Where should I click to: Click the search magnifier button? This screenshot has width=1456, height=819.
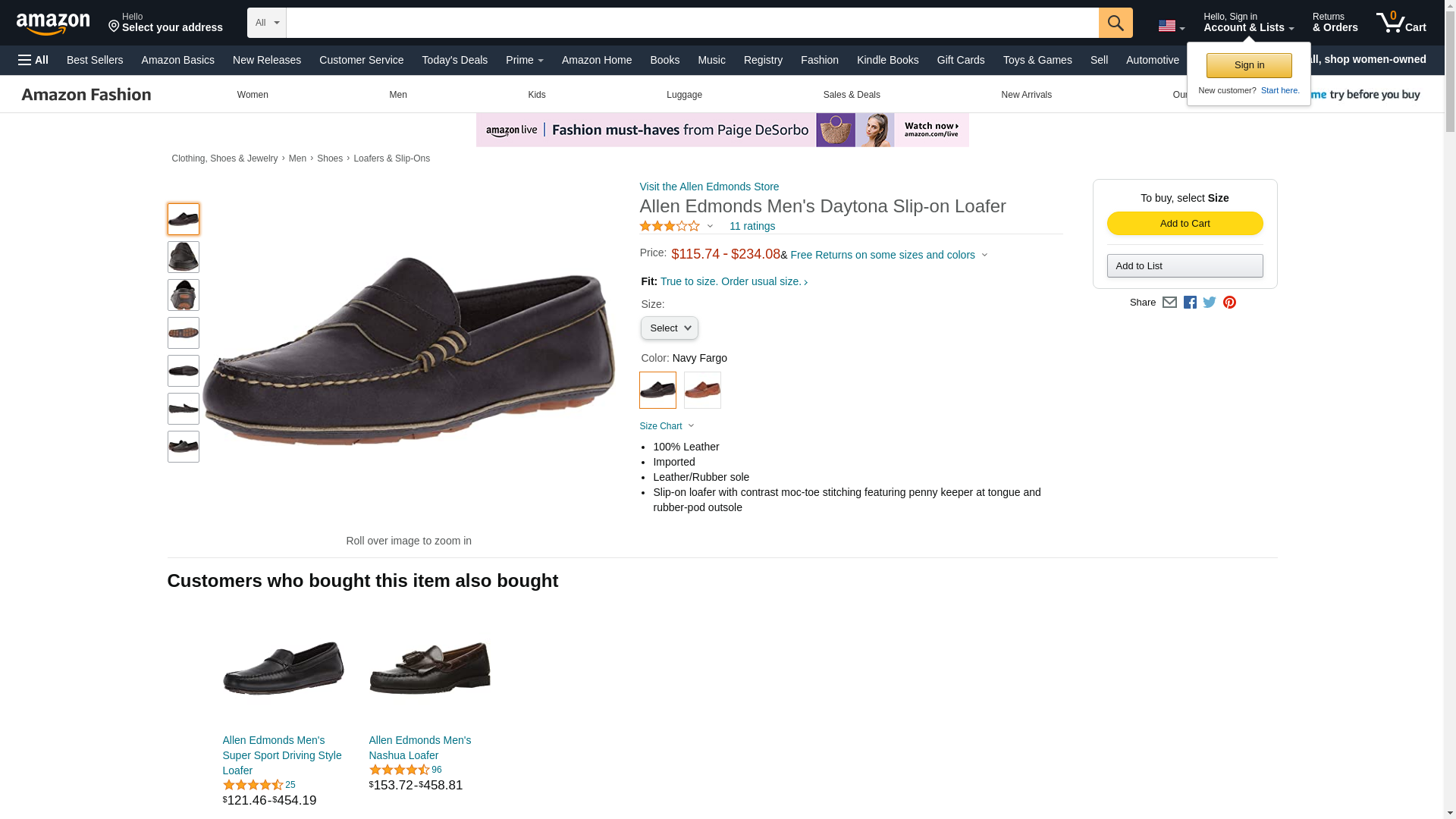[1116, 23]
